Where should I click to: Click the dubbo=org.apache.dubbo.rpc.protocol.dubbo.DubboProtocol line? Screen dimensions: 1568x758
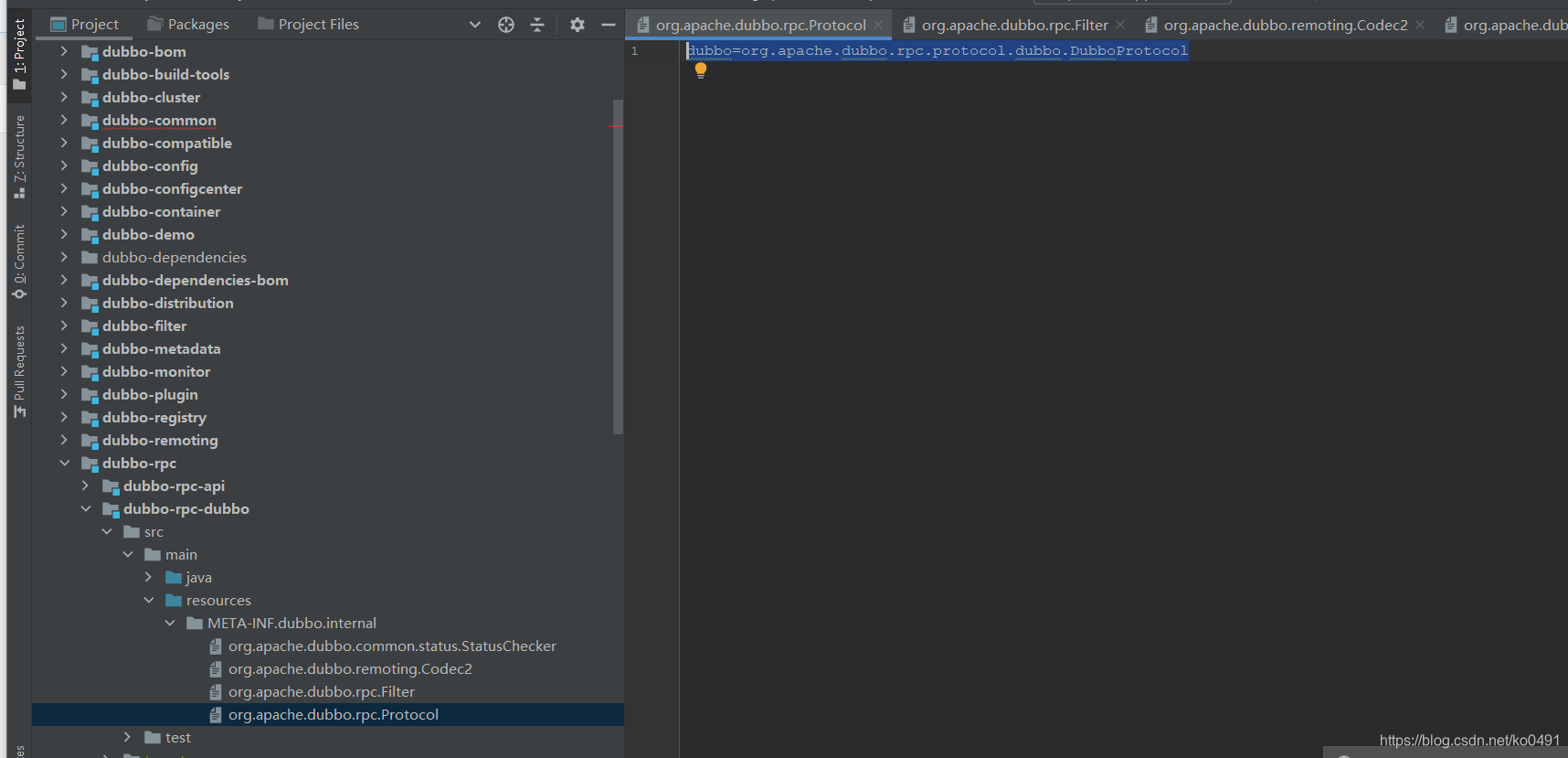[x=938, y=50]
